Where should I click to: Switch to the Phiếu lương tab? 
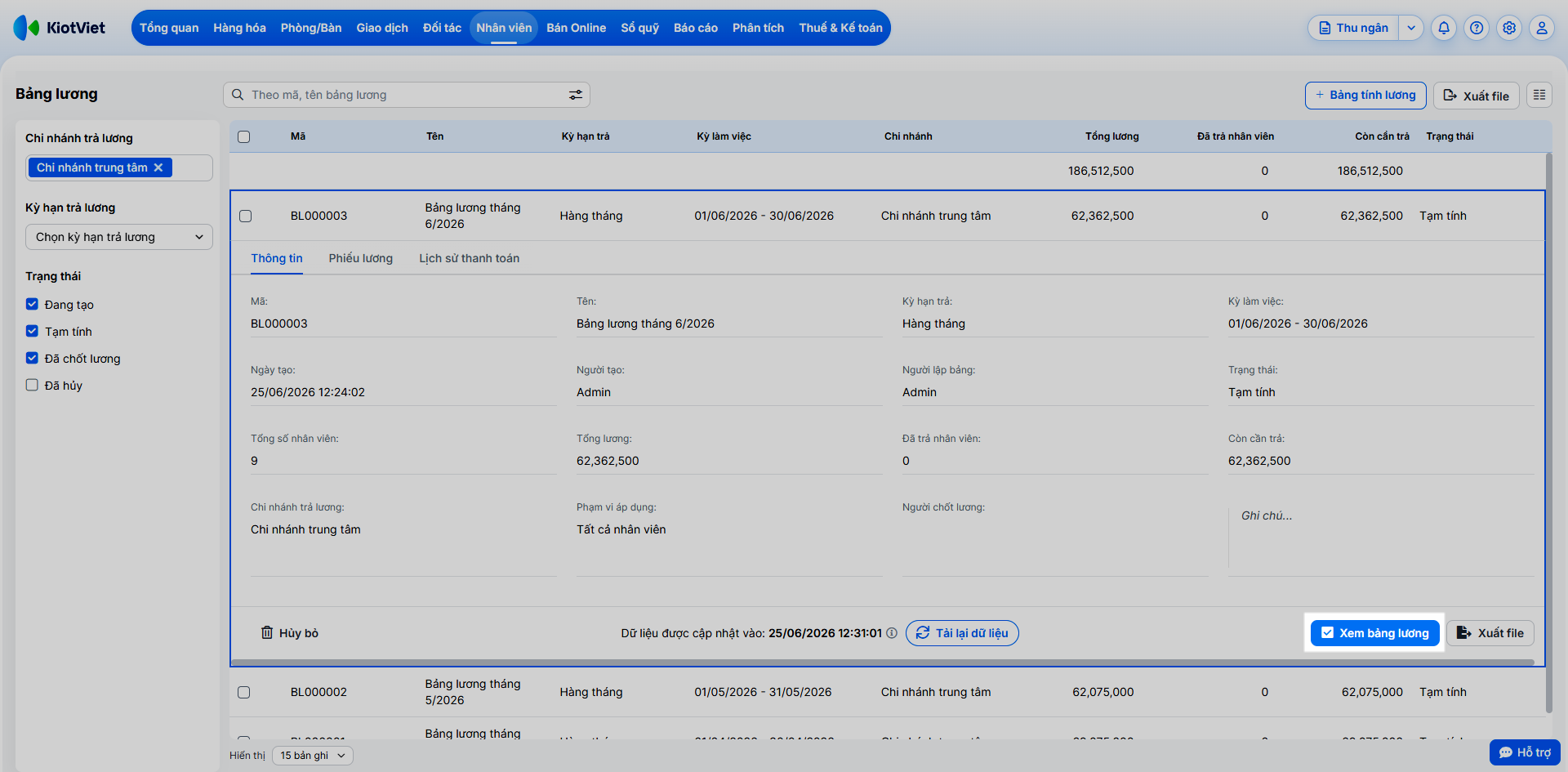361,258
